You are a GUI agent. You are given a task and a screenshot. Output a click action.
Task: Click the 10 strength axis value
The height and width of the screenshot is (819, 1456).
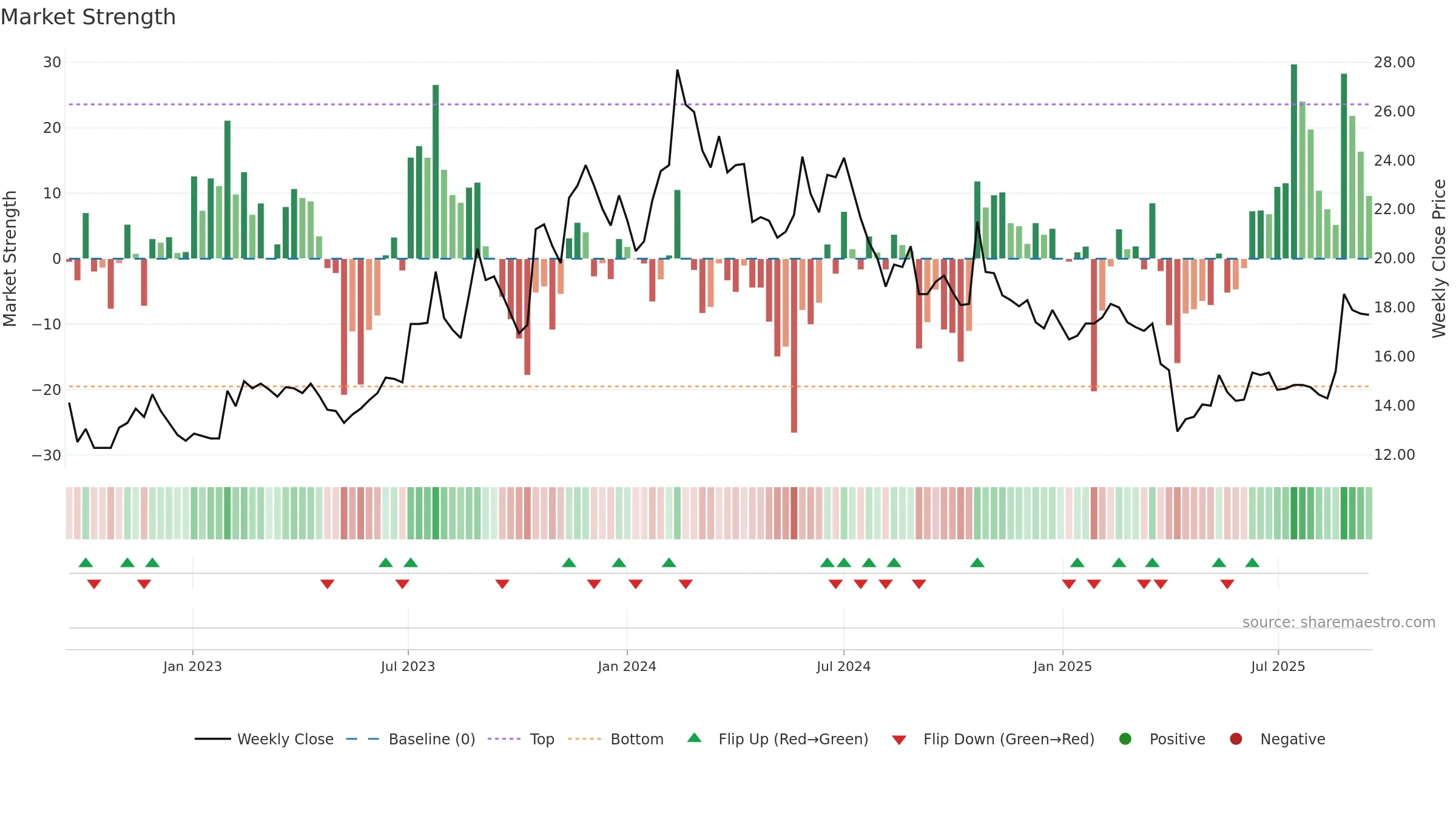click(x=52, y=194)
